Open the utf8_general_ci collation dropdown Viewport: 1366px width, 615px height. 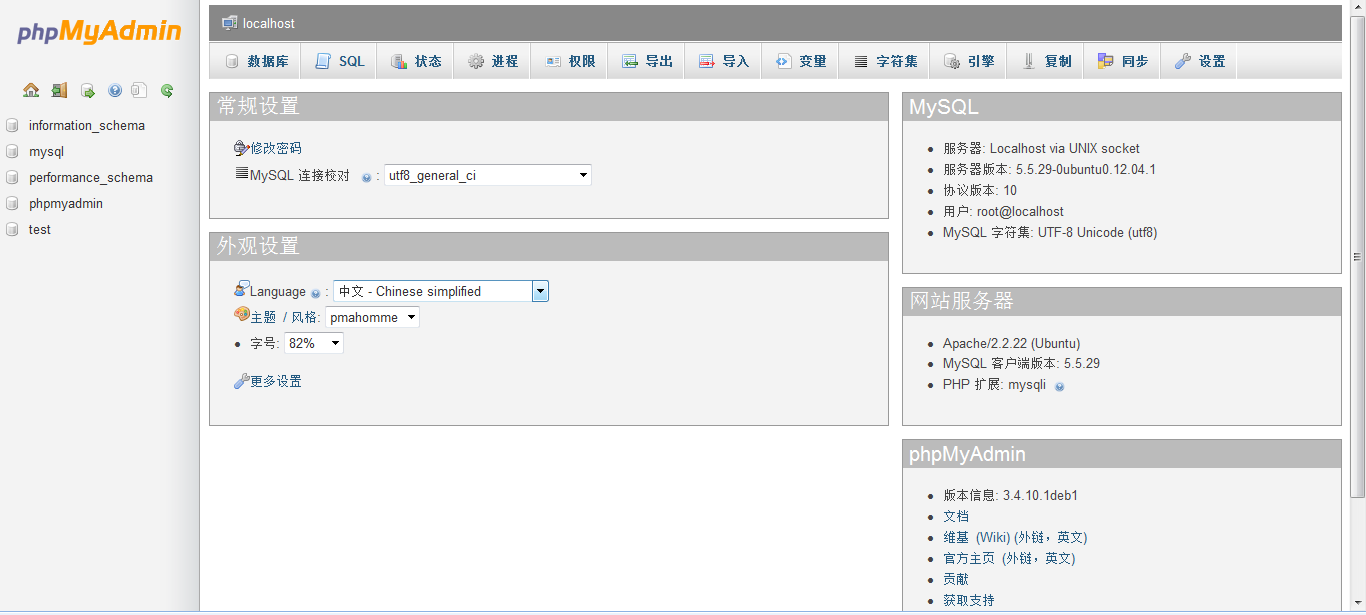pyautogui.click(x=488, y=175)
